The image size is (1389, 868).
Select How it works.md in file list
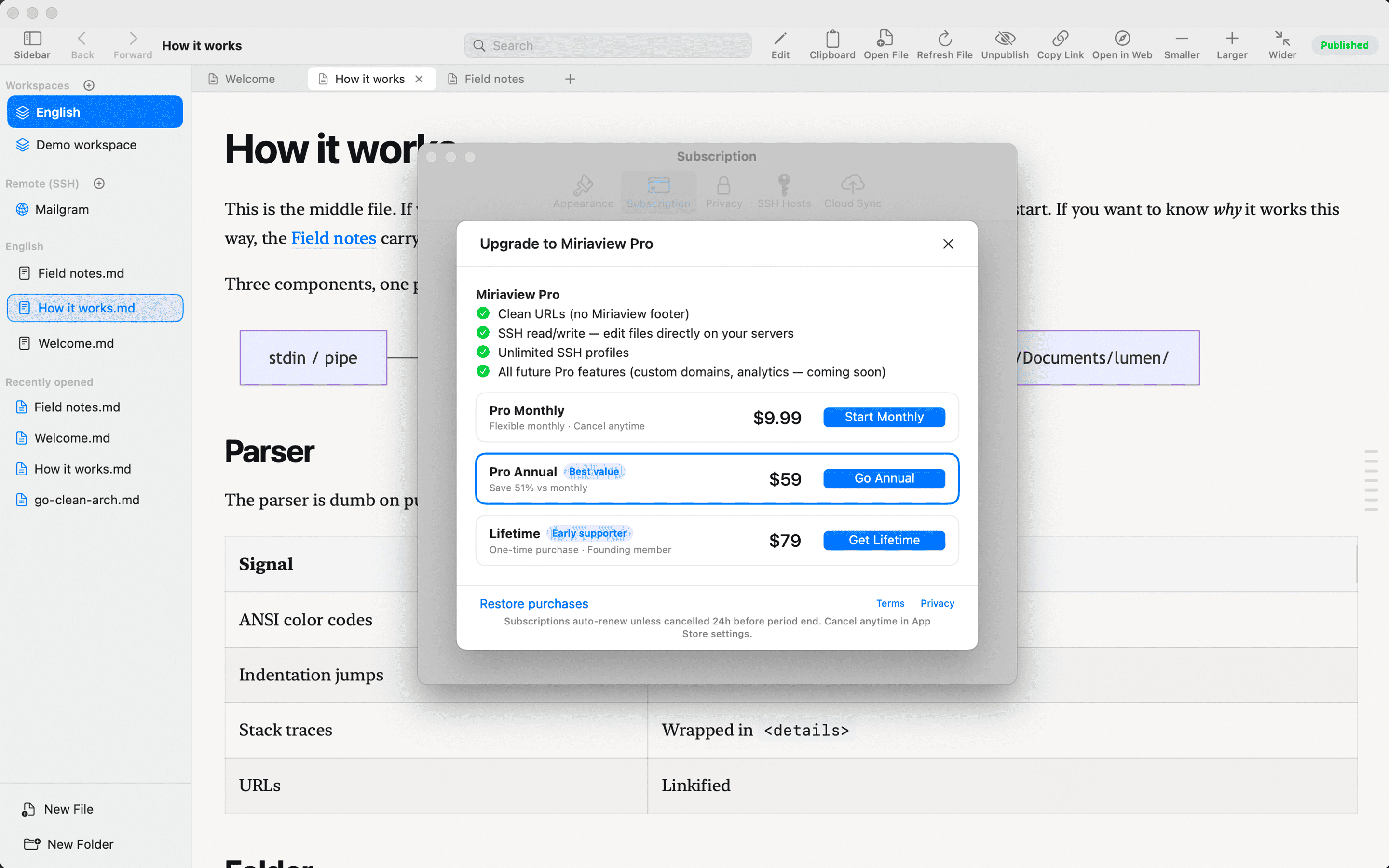95,308
